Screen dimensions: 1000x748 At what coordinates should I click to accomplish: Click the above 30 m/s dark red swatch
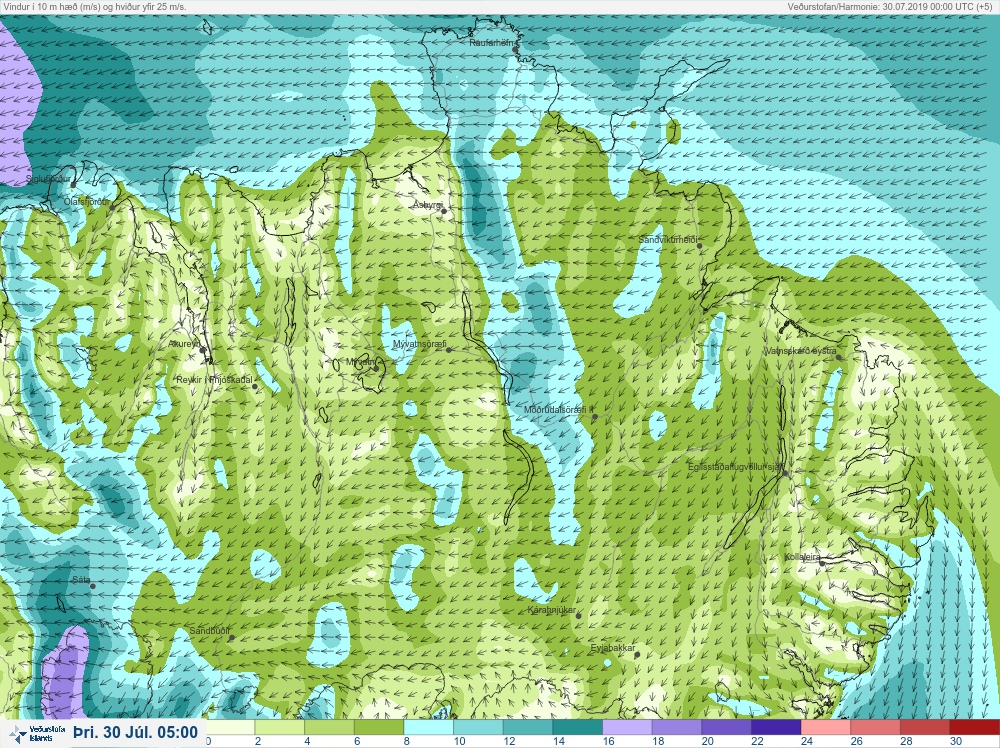(x=975, y=727)
